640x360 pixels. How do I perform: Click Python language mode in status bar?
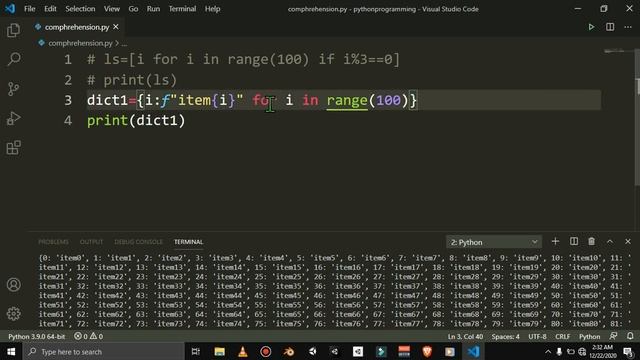coord(589,336)
